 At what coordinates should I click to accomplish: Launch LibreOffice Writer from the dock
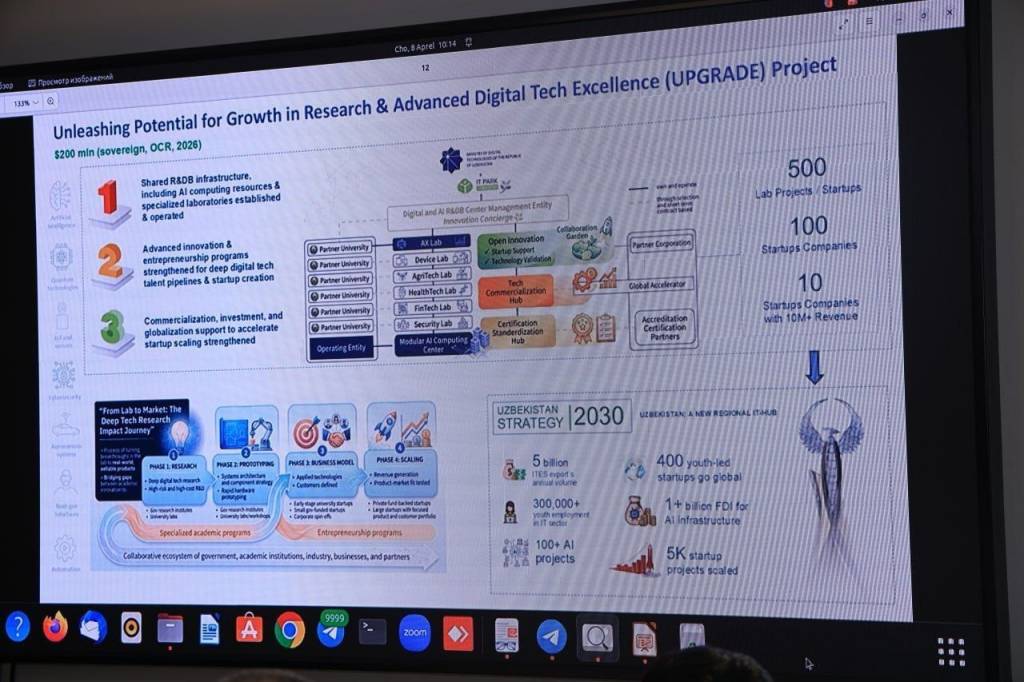tap(209, 629)
